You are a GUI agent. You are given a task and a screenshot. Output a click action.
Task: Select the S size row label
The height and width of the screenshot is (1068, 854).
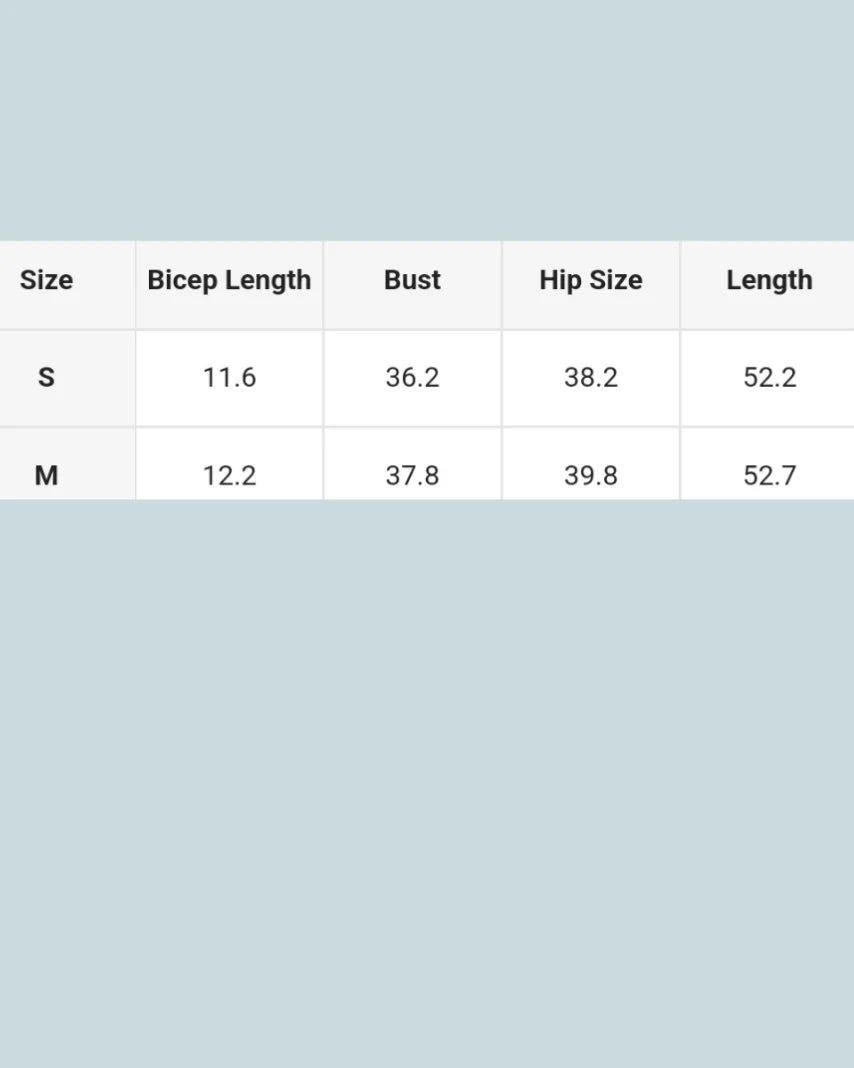pyautogui.click(x=46, y=377)
